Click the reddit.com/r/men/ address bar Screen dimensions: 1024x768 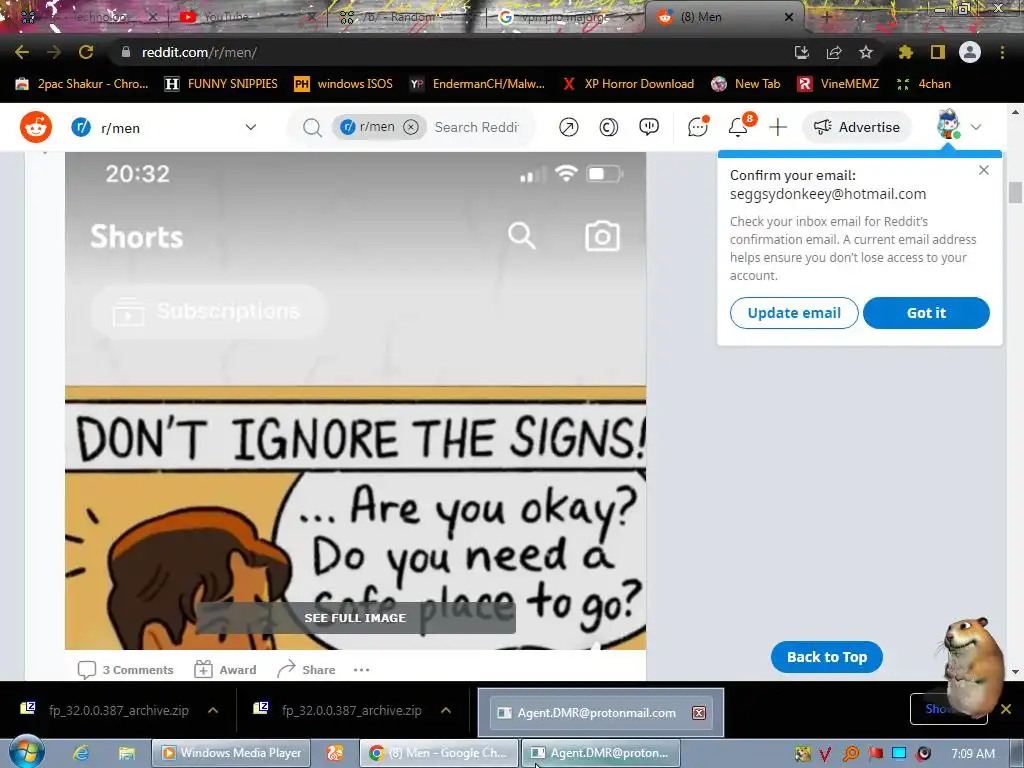coord(199,52)
